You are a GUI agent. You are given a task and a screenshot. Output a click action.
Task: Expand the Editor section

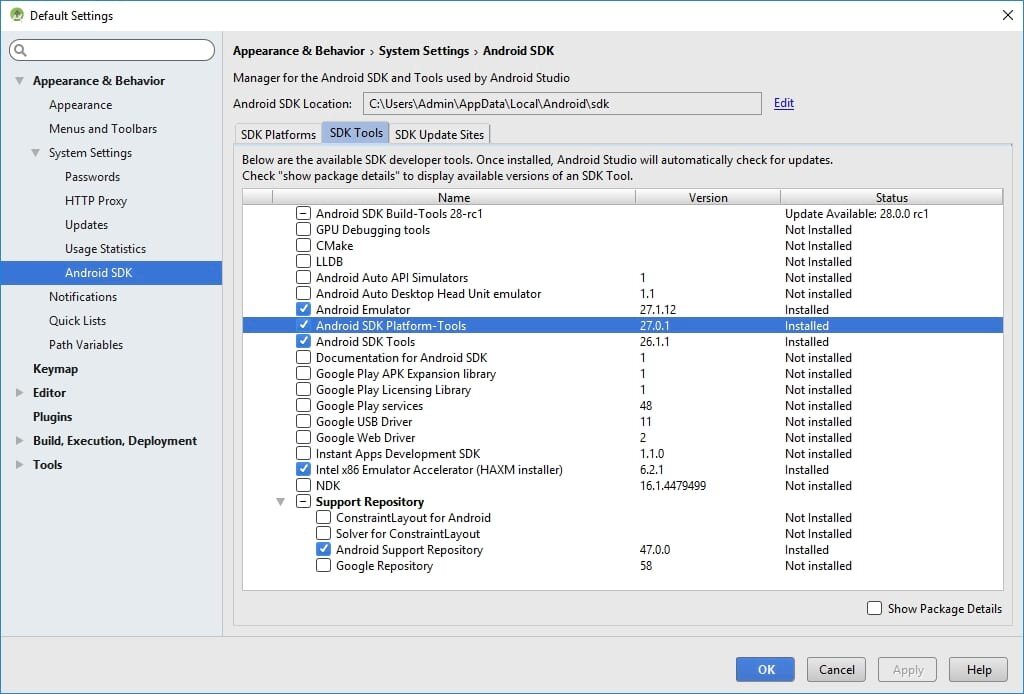pos(20,392)
